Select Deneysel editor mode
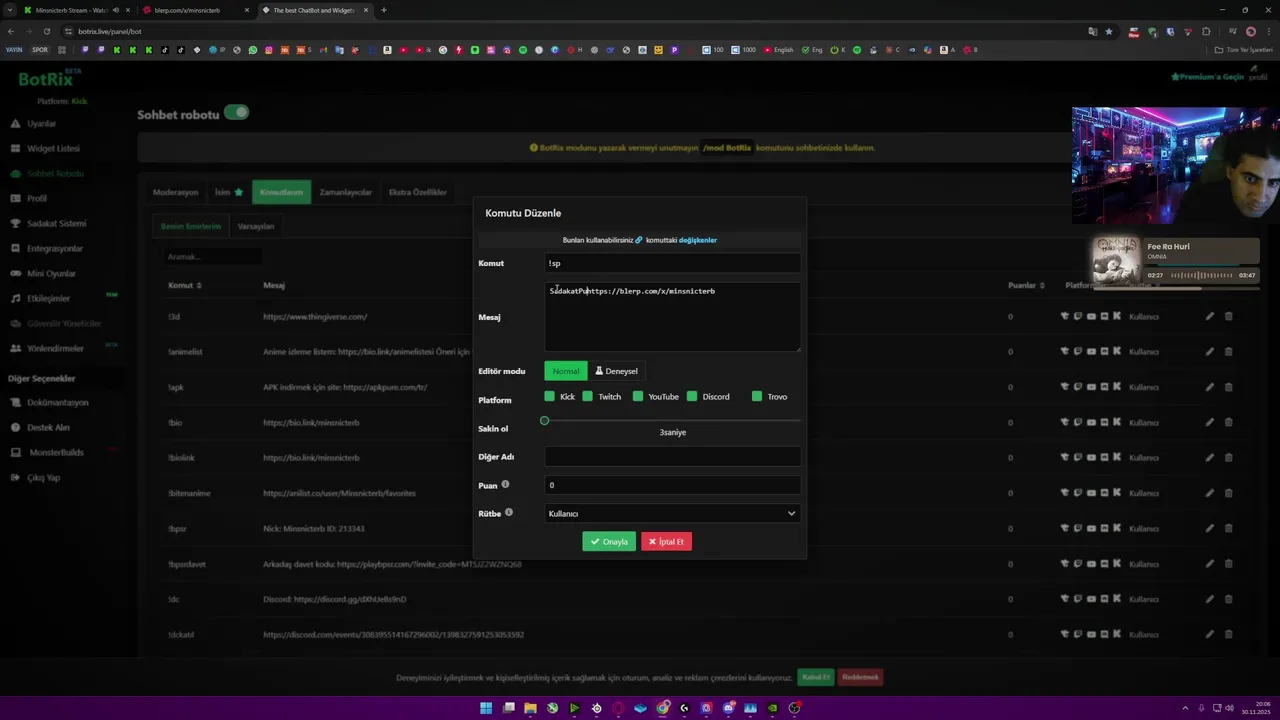1280x720 pixels. 616,371
